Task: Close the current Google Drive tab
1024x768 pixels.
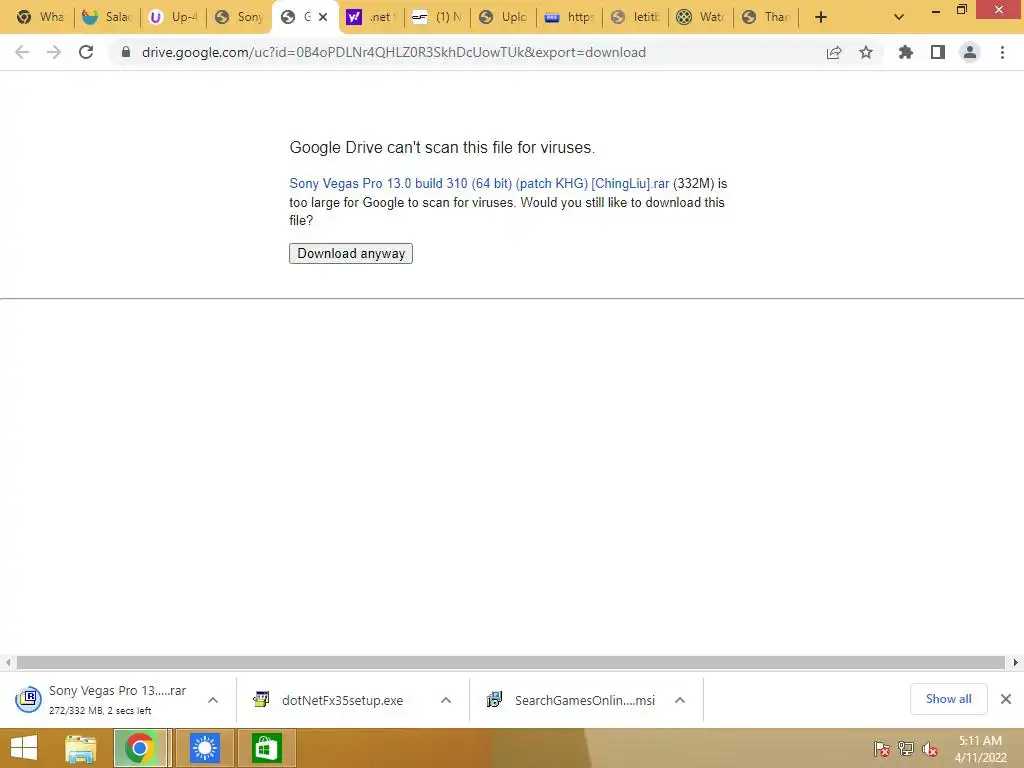Action: [323, 17]
